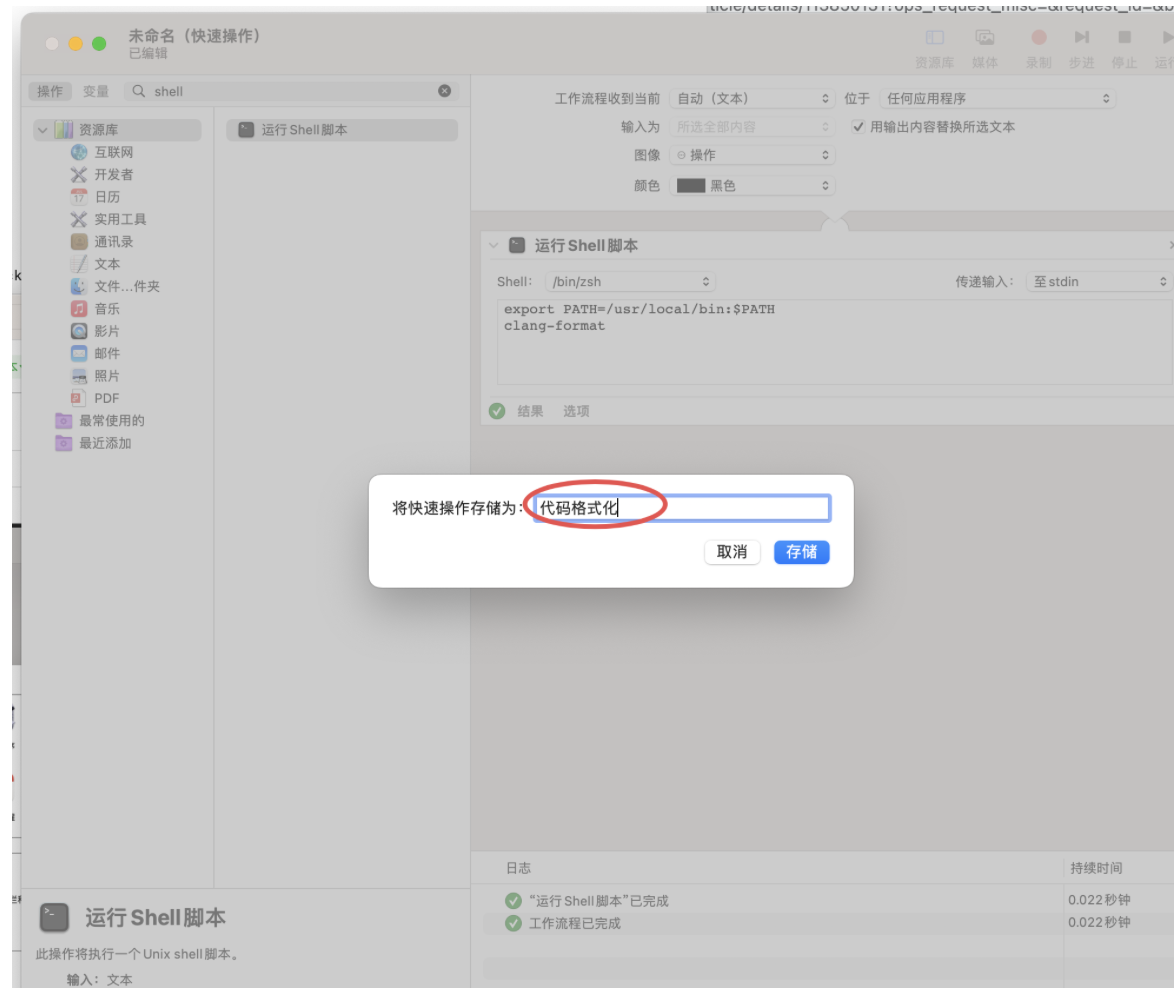Open the 选项 tab of the action
The width and height of the screenshot is (1176, 988).
pyautogui.click(x=576, y=411)
